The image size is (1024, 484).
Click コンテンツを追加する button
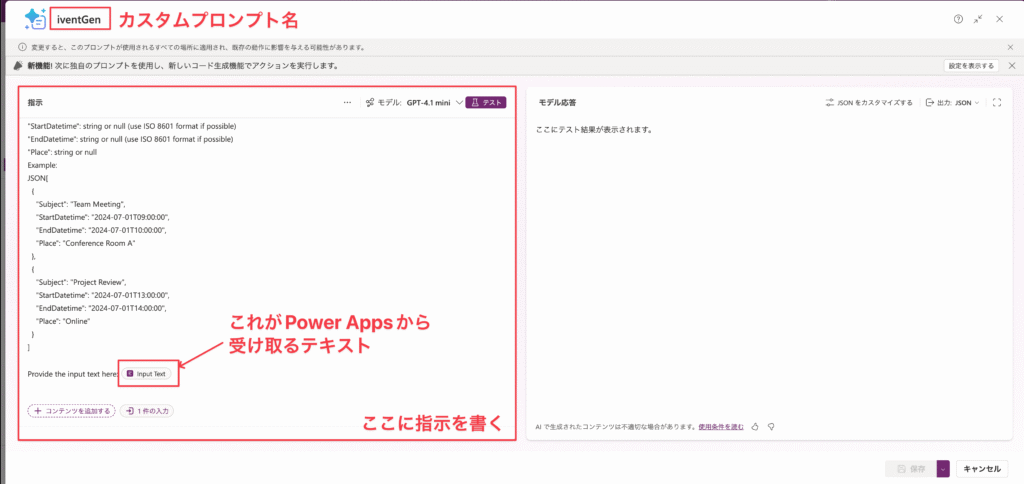[x=71, y=410]
